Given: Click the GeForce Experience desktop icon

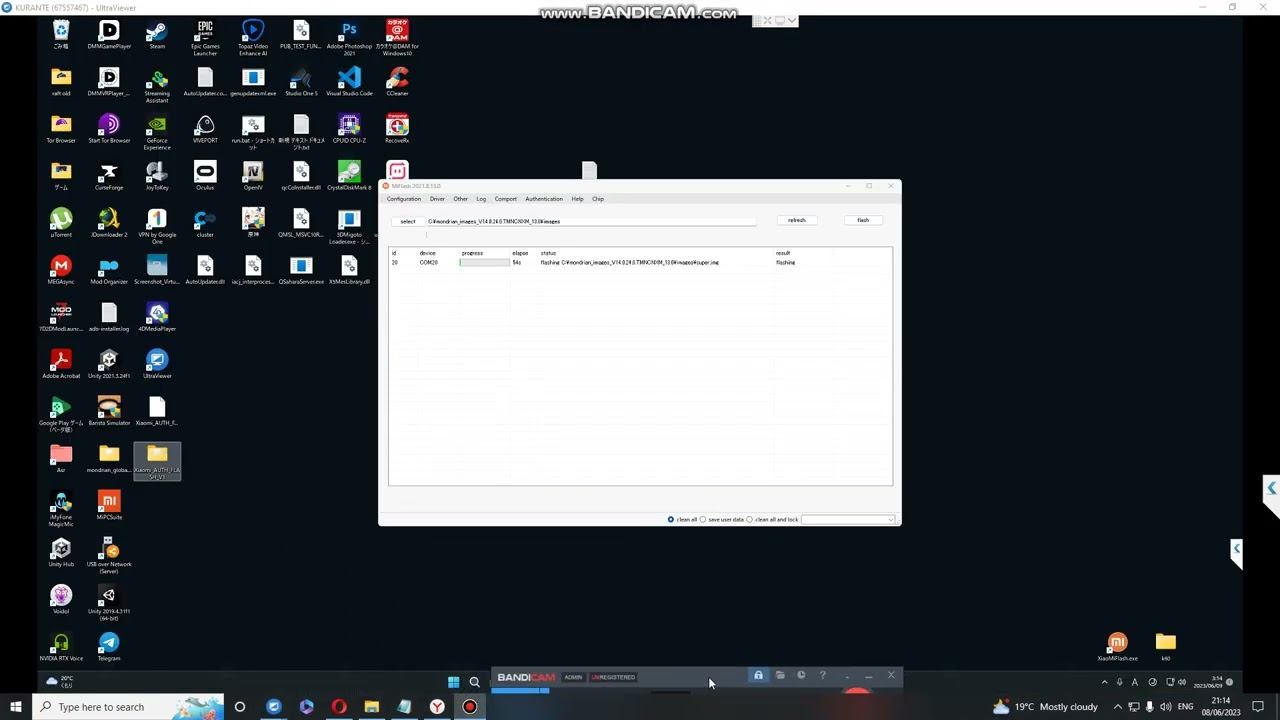Looking at the screenshot, I should click(x=157, y=131).
